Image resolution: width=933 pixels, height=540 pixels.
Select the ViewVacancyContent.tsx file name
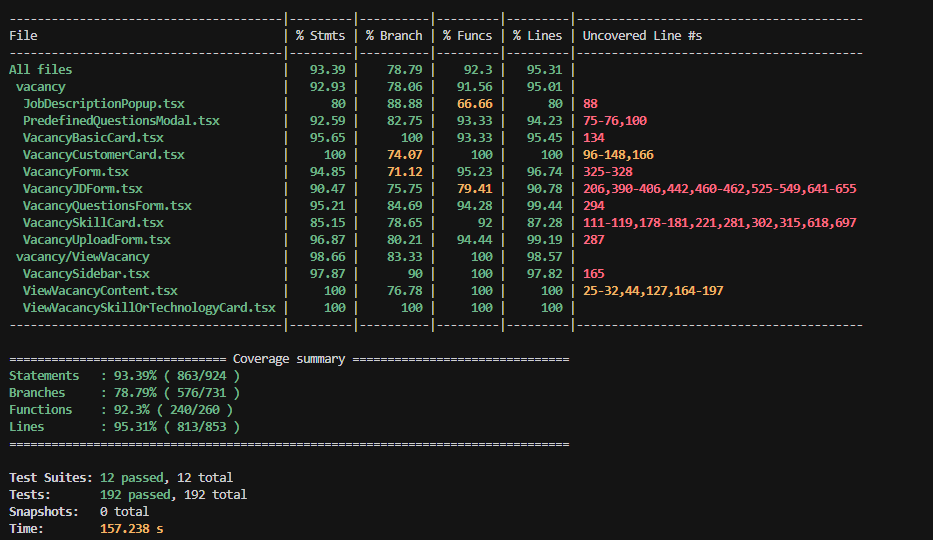click(x=100, y=291)
